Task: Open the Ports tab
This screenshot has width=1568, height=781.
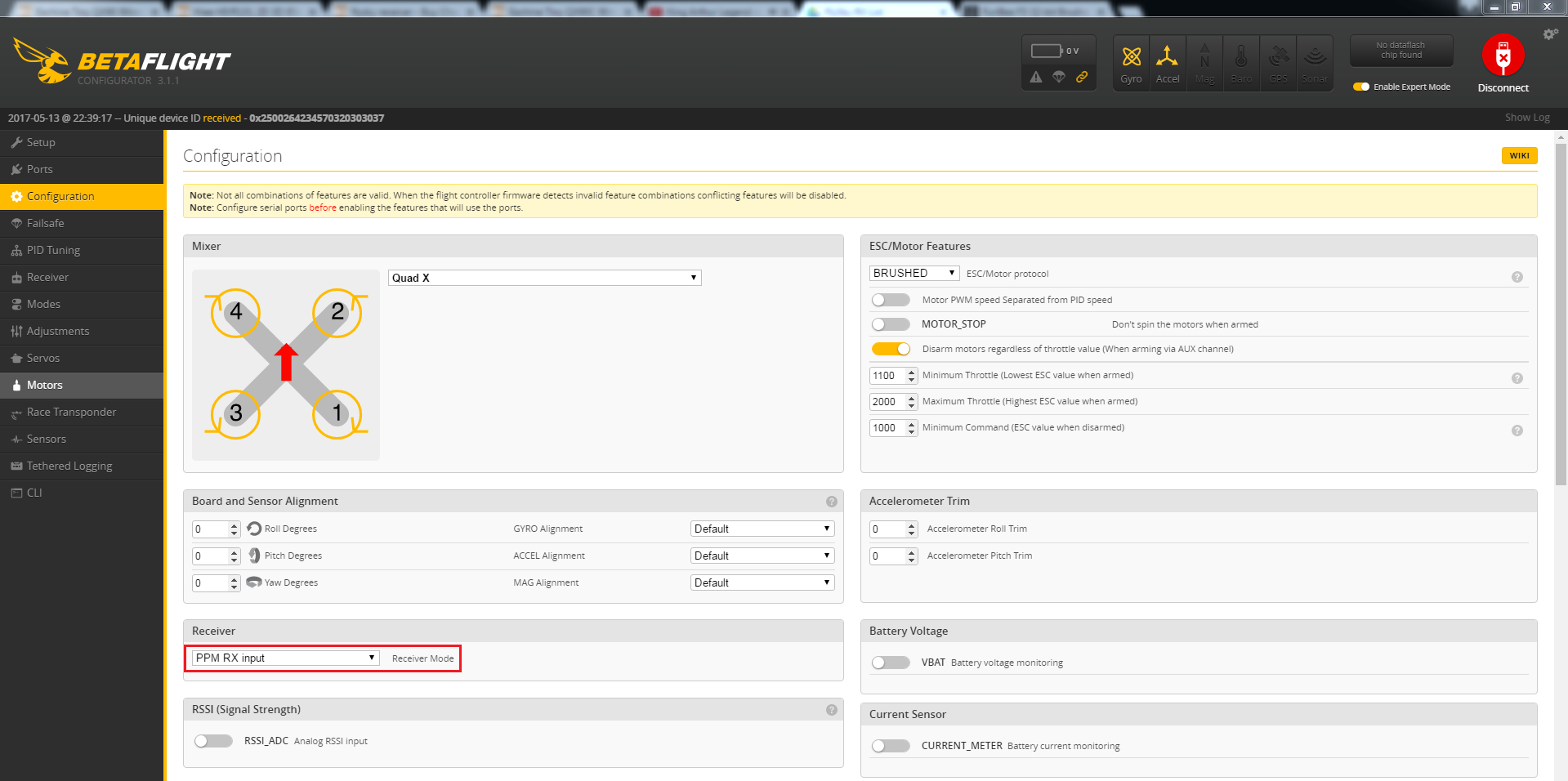Action: (x=82, y=169)
